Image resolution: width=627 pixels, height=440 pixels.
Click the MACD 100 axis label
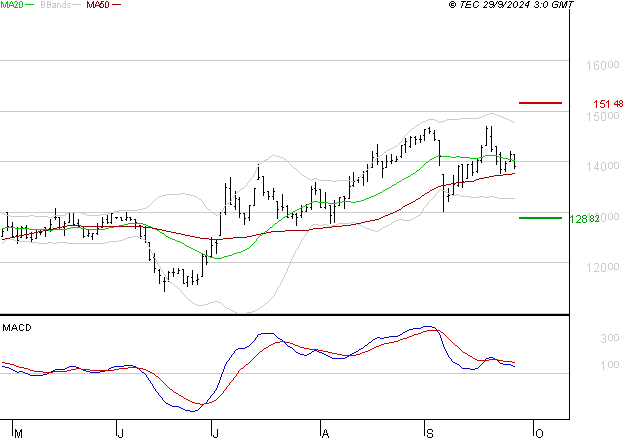pyautogui.click(x=610, y=365)
